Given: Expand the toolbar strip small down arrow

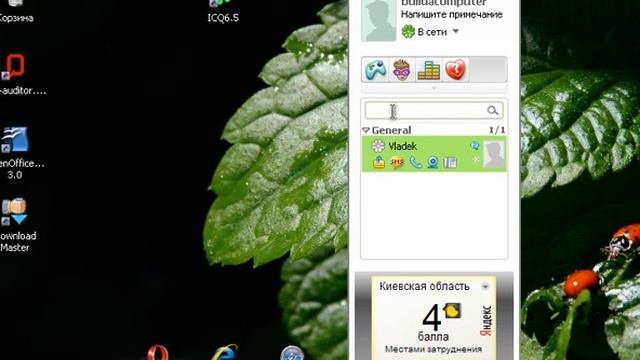Looking at the screenshot, I should 434,88.
